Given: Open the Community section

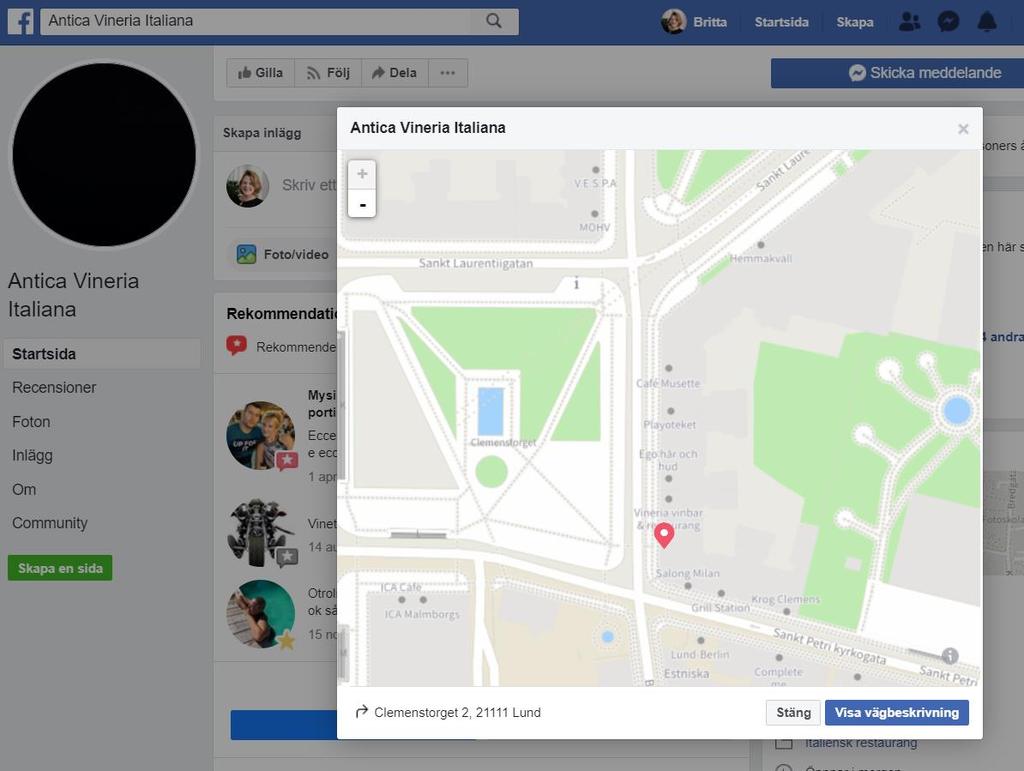Looking at the screenshot, I should click(x=50, y=524).
